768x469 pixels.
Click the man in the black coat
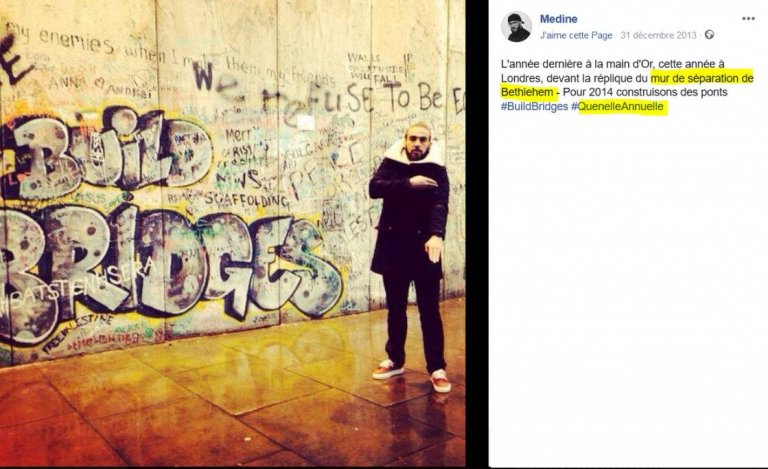point(412,255)
